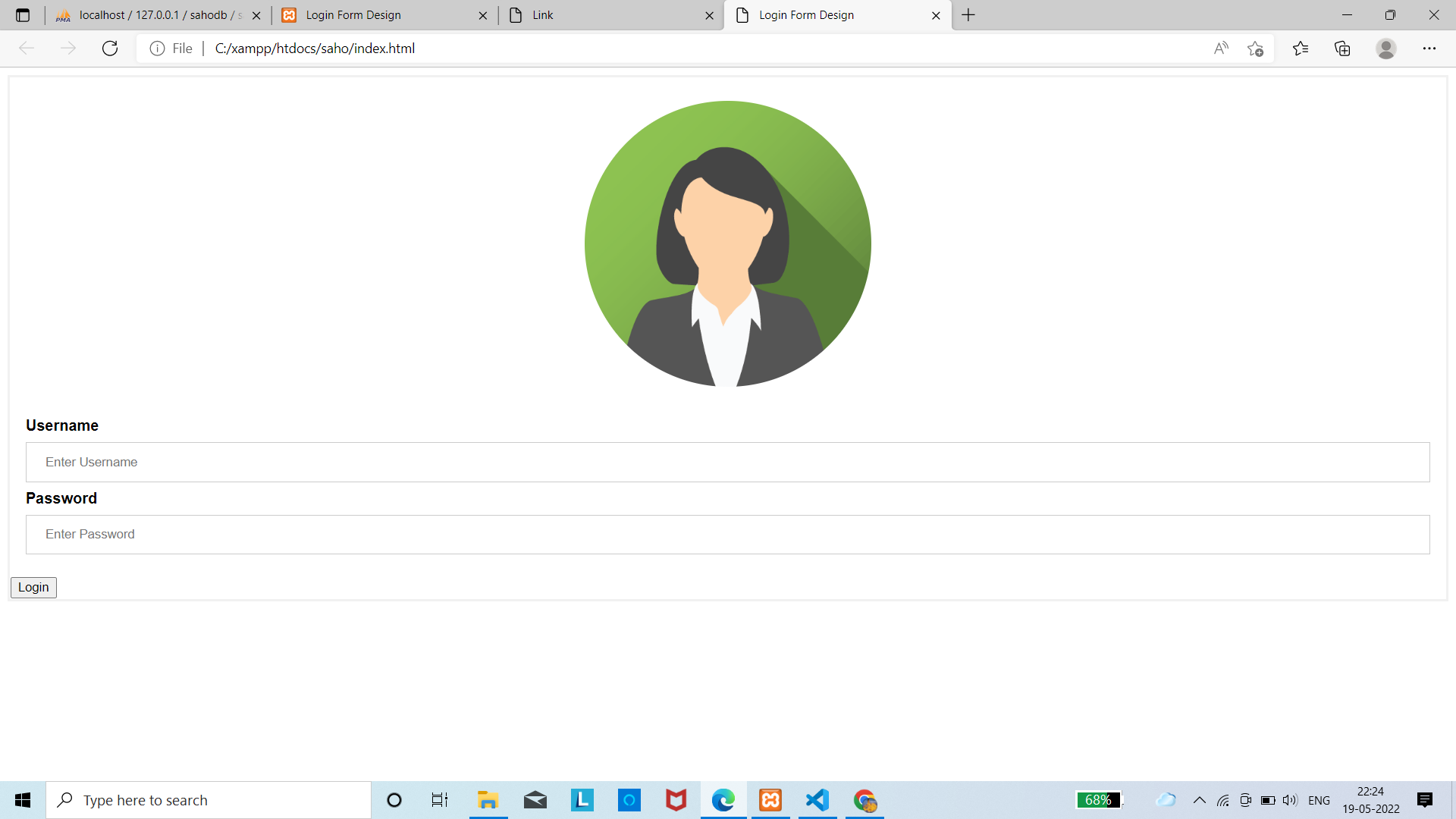Open XAMPP from the taskbar
Screen dimensions: 1456x819
point(770,800)
